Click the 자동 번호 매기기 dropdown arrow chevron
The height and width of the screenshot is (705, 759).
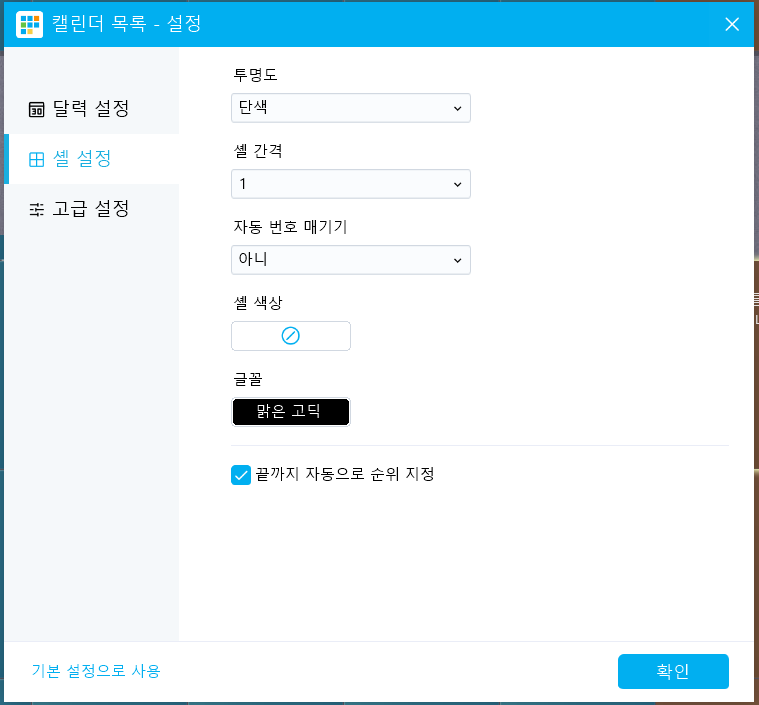point(457,261)
